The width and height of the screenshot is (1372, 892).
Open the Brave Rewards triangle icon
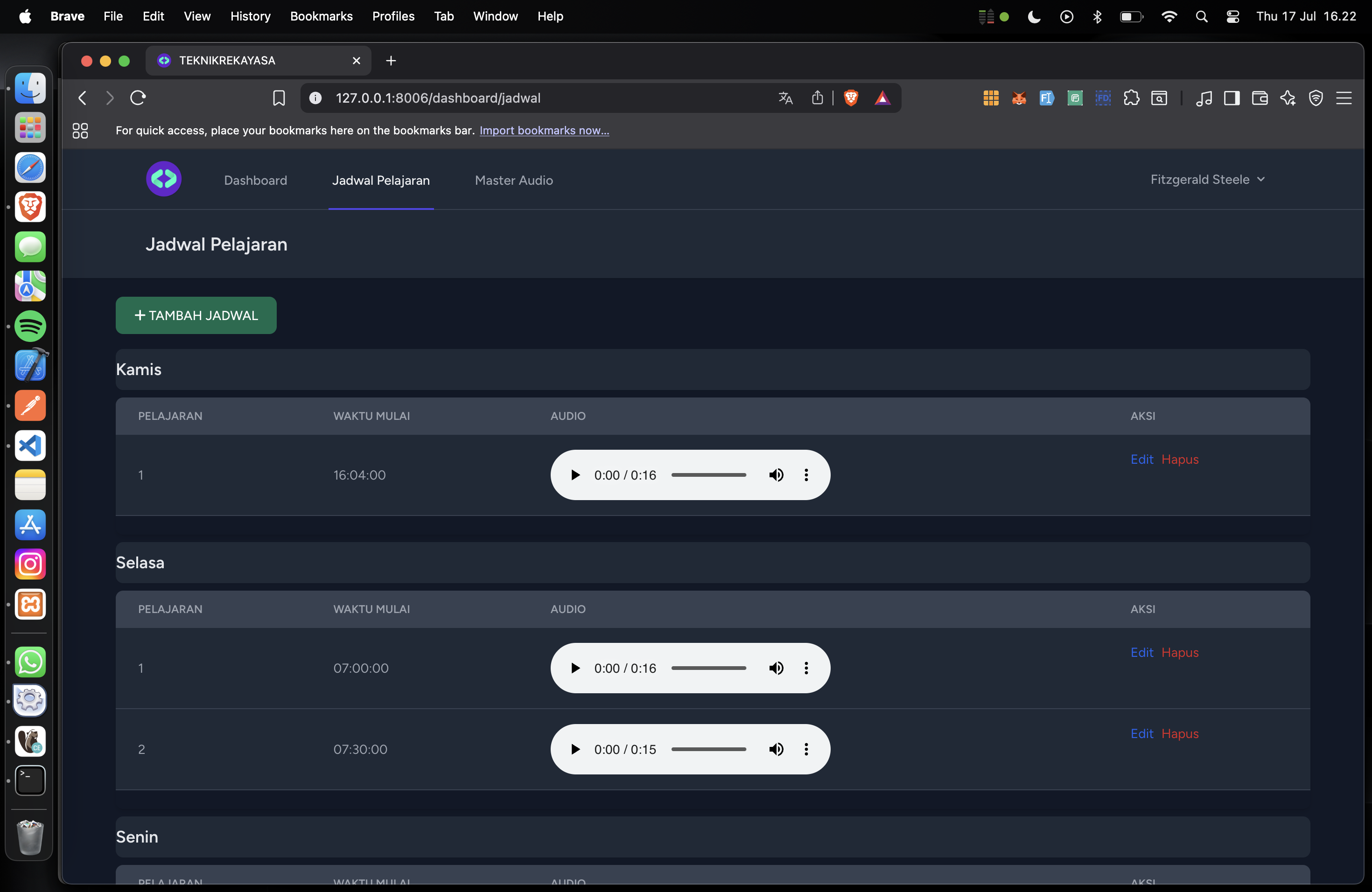tap(882, 98)
